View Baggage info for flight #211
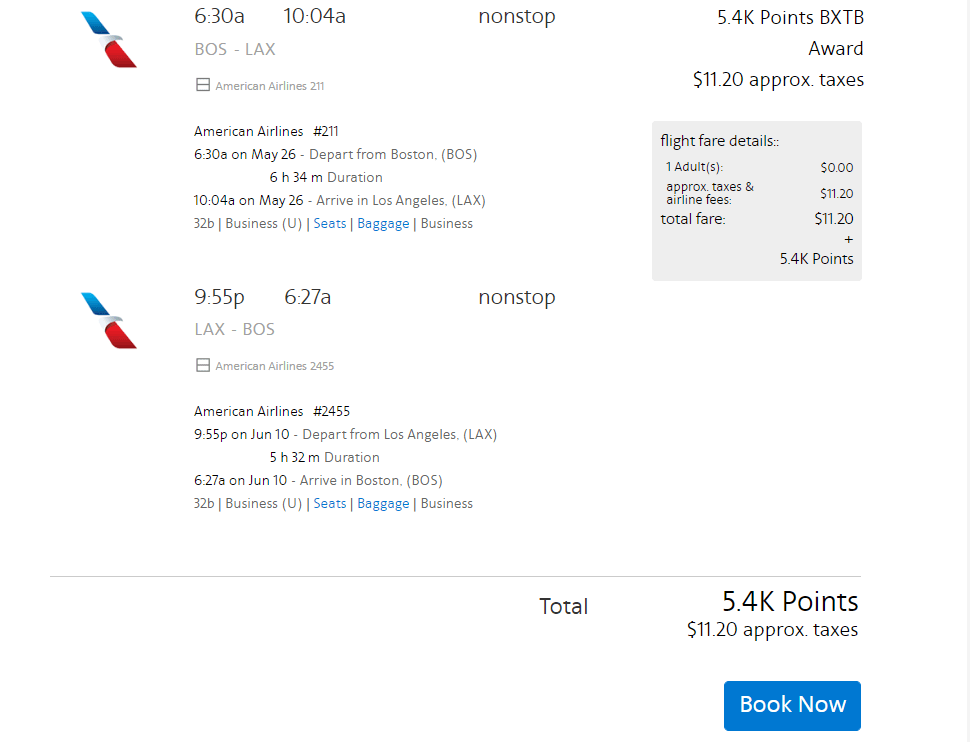 pos(383,224)
